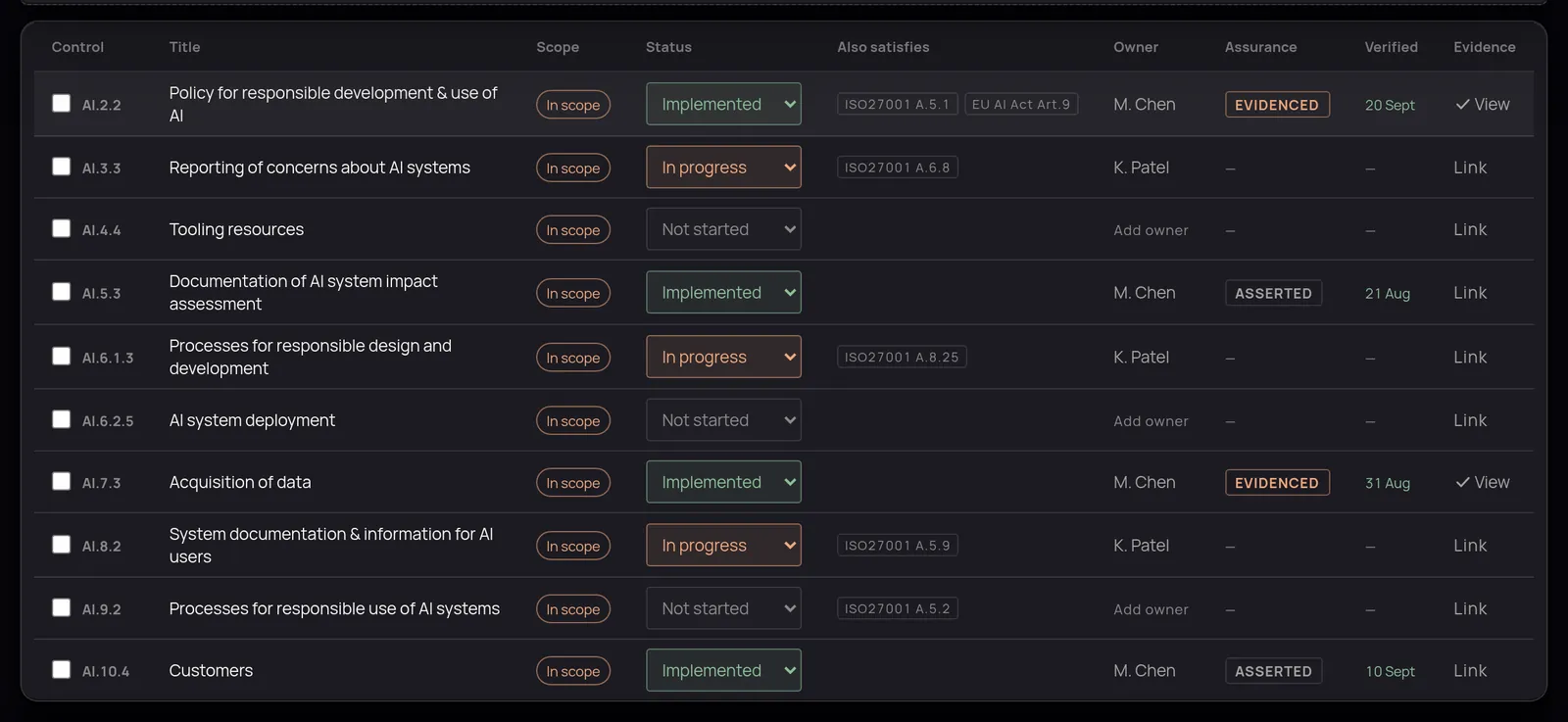Click the ISO27001 A.6.8 tag
The width and height of the screenshot is (1568, 722).
tap(898, 168)
